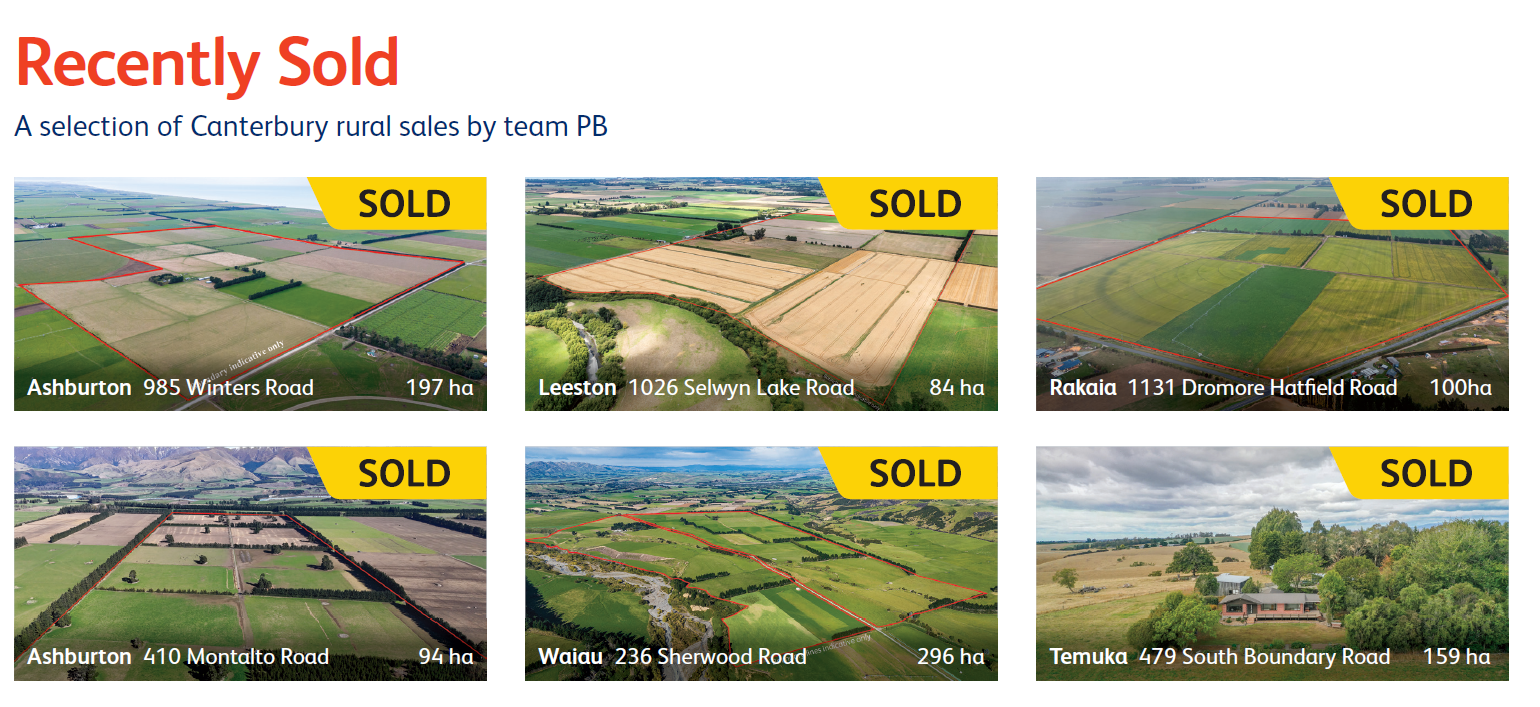The height and width of the screenshot is (707, 1540).
Task: Select the 1131 Dromore Hatfield Road address
Action: [1262, 388]
